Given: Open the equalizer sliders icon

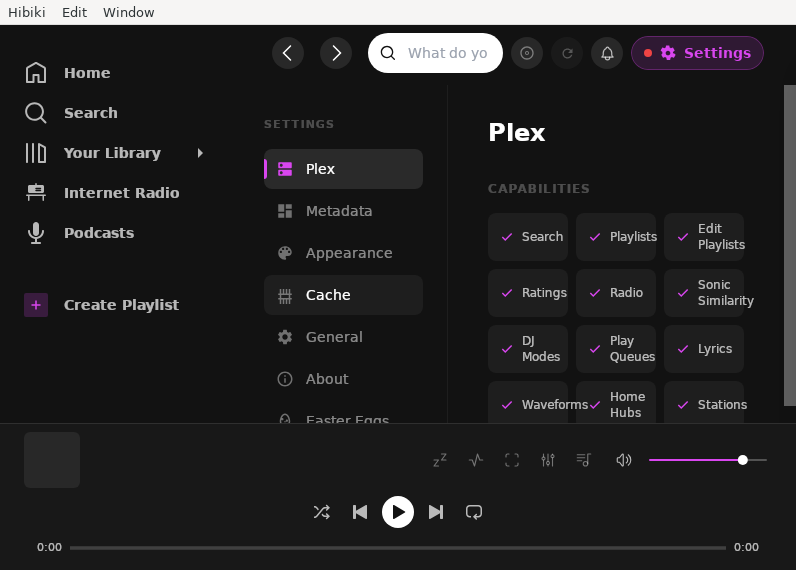Looking at the screenshot, I should coord(548,460).
